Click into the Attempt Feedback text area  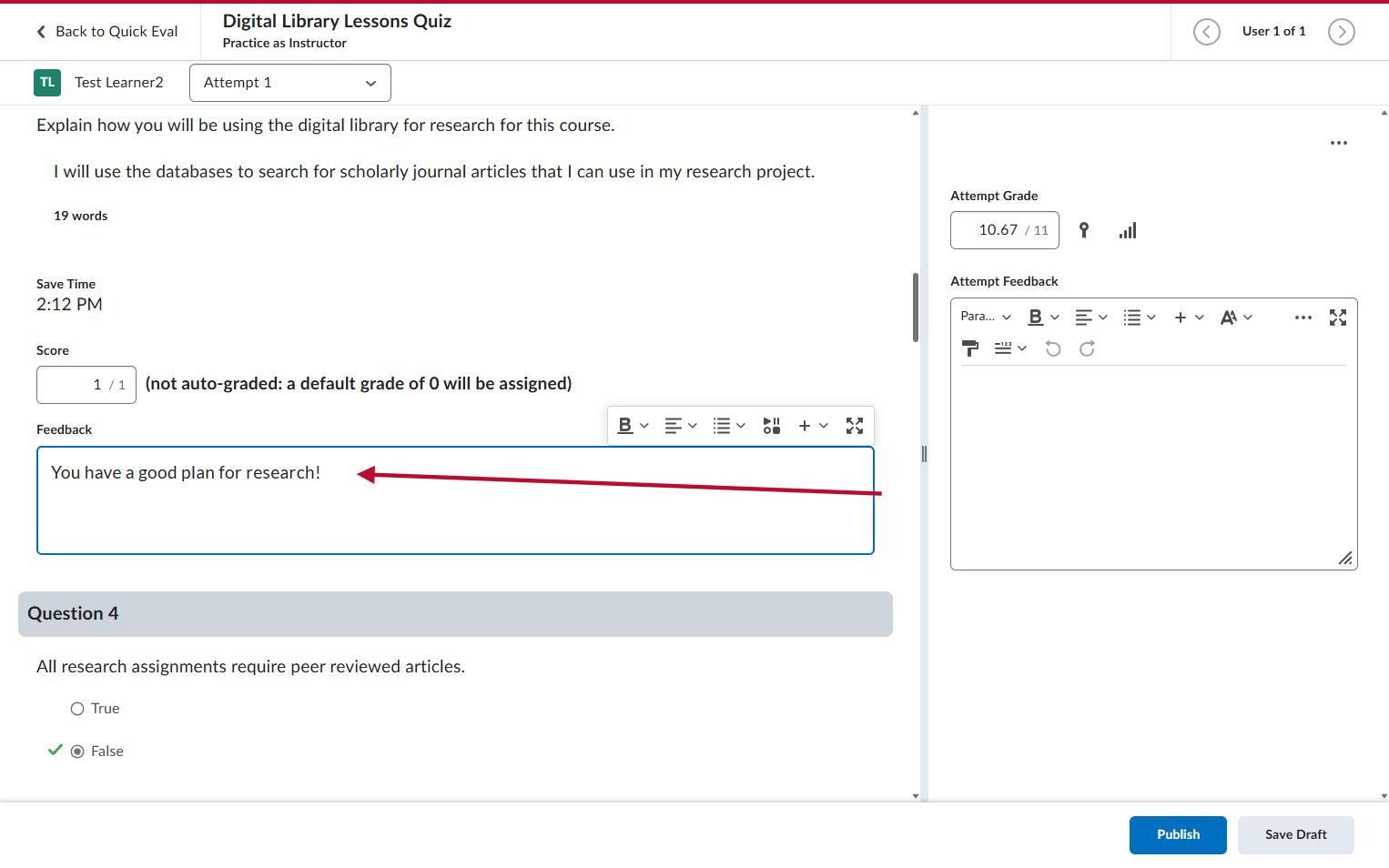1154,466
